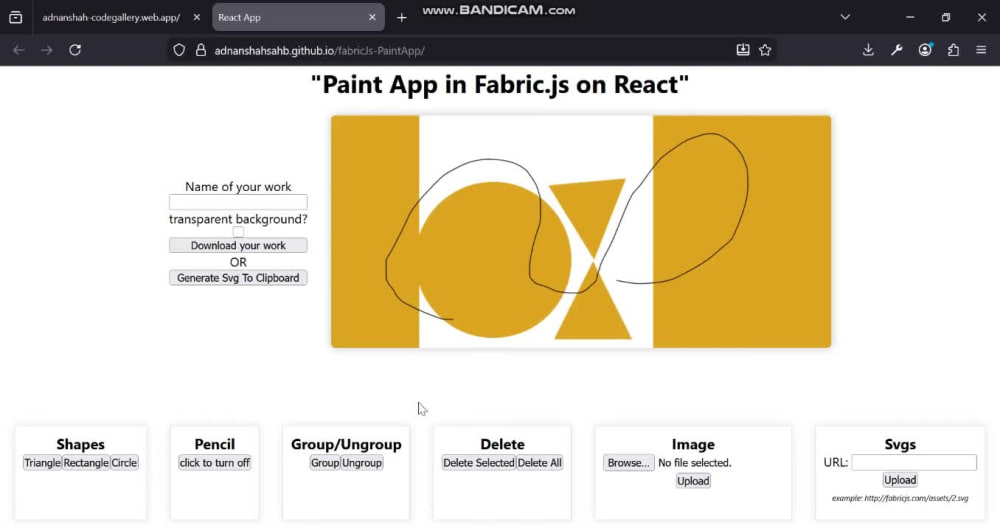Click the Group button
Viewport: 1000px width, 531px height.
tap(325, 463)
